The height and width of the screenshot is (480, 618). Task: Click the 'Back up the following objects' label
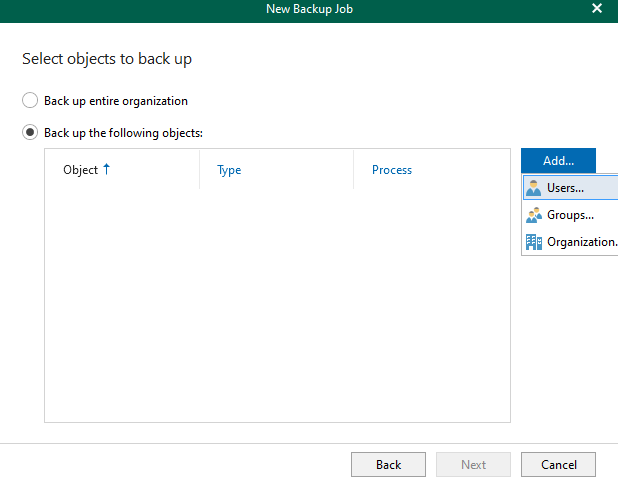(123, 133)
